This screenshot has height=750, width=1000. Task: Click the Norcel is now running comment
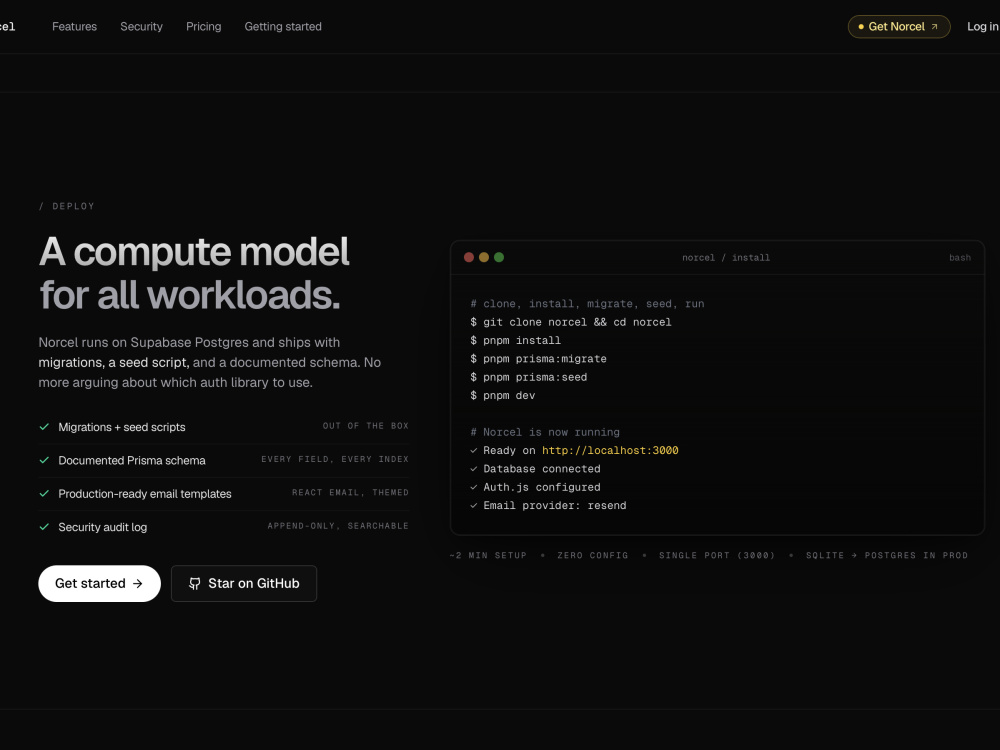(545, 432)
